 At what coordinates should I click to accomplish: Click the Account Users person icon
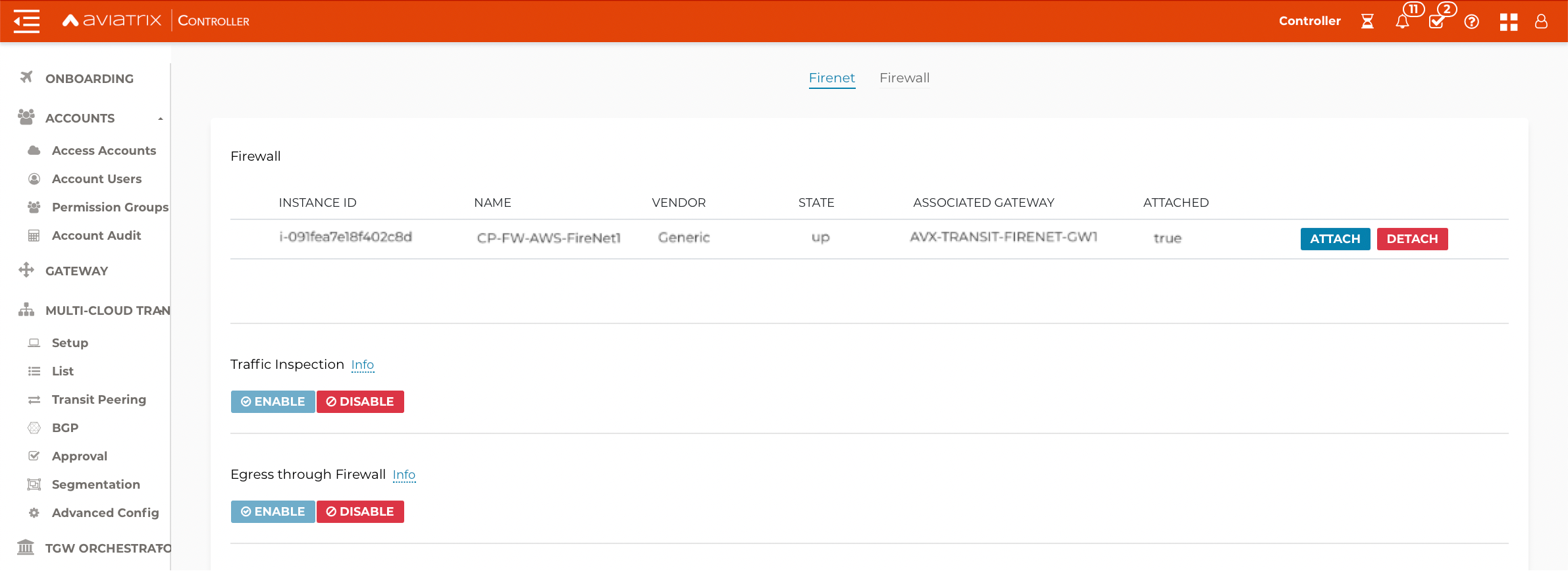pos(34,178)
